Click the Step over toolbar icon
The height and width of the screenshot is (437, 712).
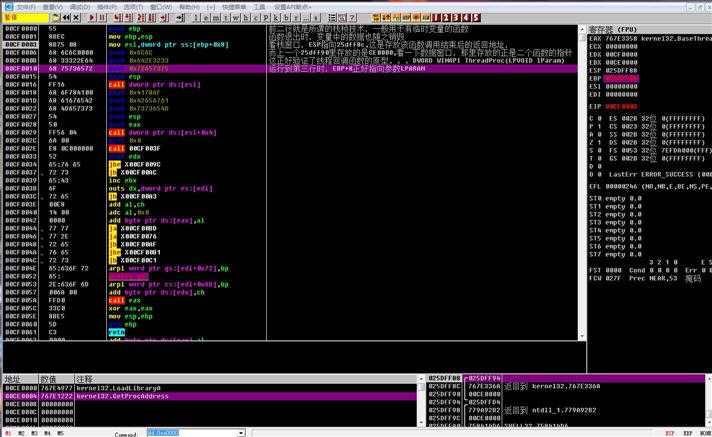click(129, 18)
